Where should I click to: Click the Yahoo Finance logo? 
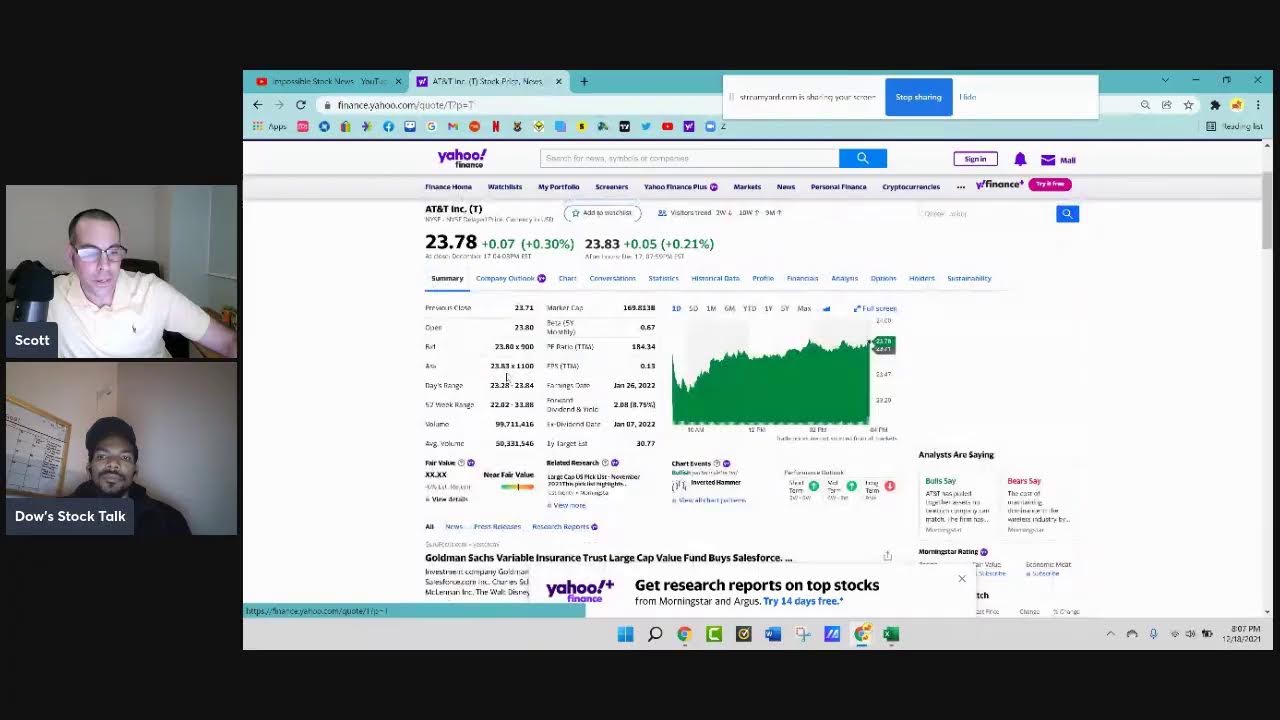click(x=461, y=158)
